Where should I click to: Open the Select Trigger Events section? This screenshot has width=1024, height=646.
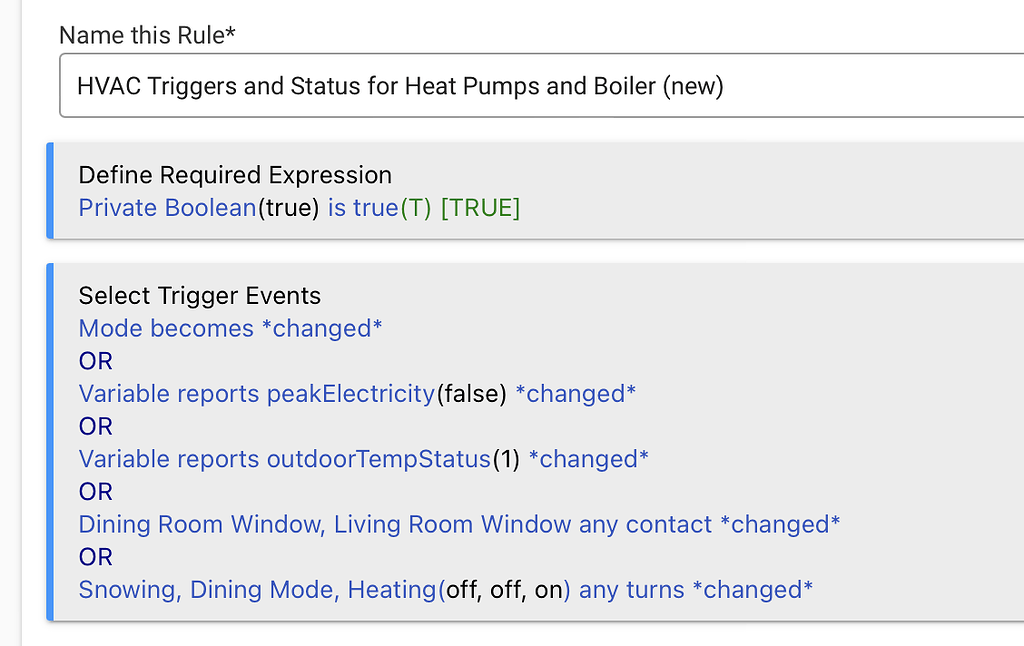pyautogui.click(x=200, y=296)
